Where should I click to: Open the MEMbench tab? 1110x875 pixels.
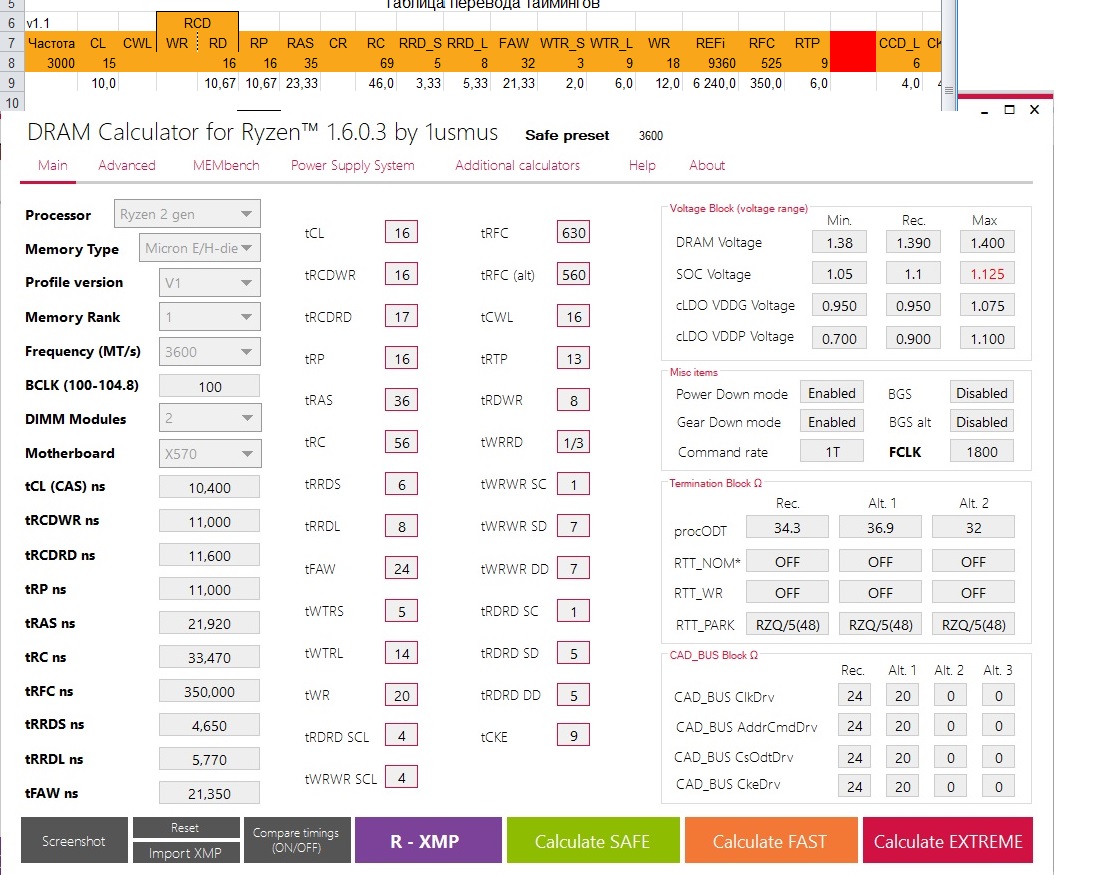tap(226, 165)
